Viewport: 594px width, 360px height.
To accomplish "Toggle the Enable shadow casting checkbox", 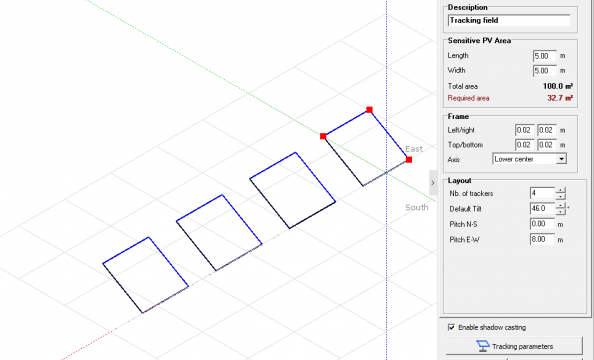I will pyautogui.click(x=451, y=327).
